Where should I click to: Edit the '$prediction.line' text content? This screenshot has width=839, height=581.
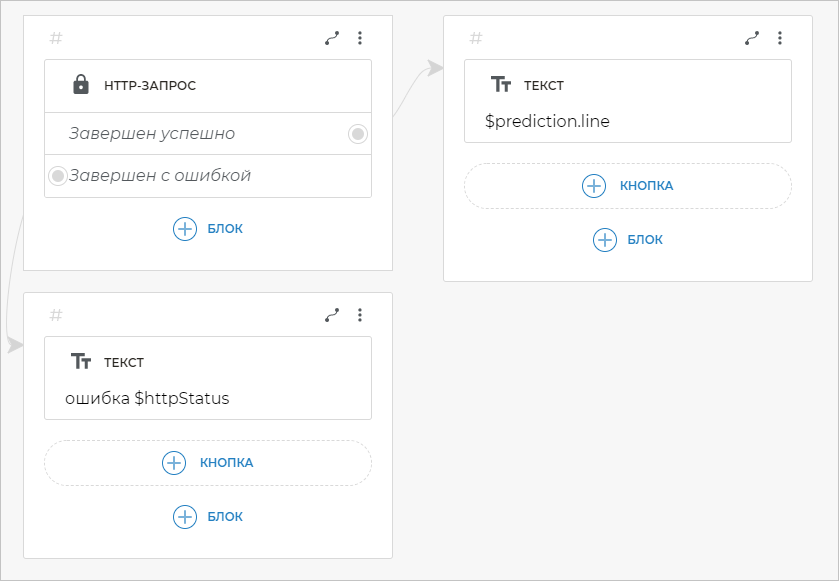point(547,122)
